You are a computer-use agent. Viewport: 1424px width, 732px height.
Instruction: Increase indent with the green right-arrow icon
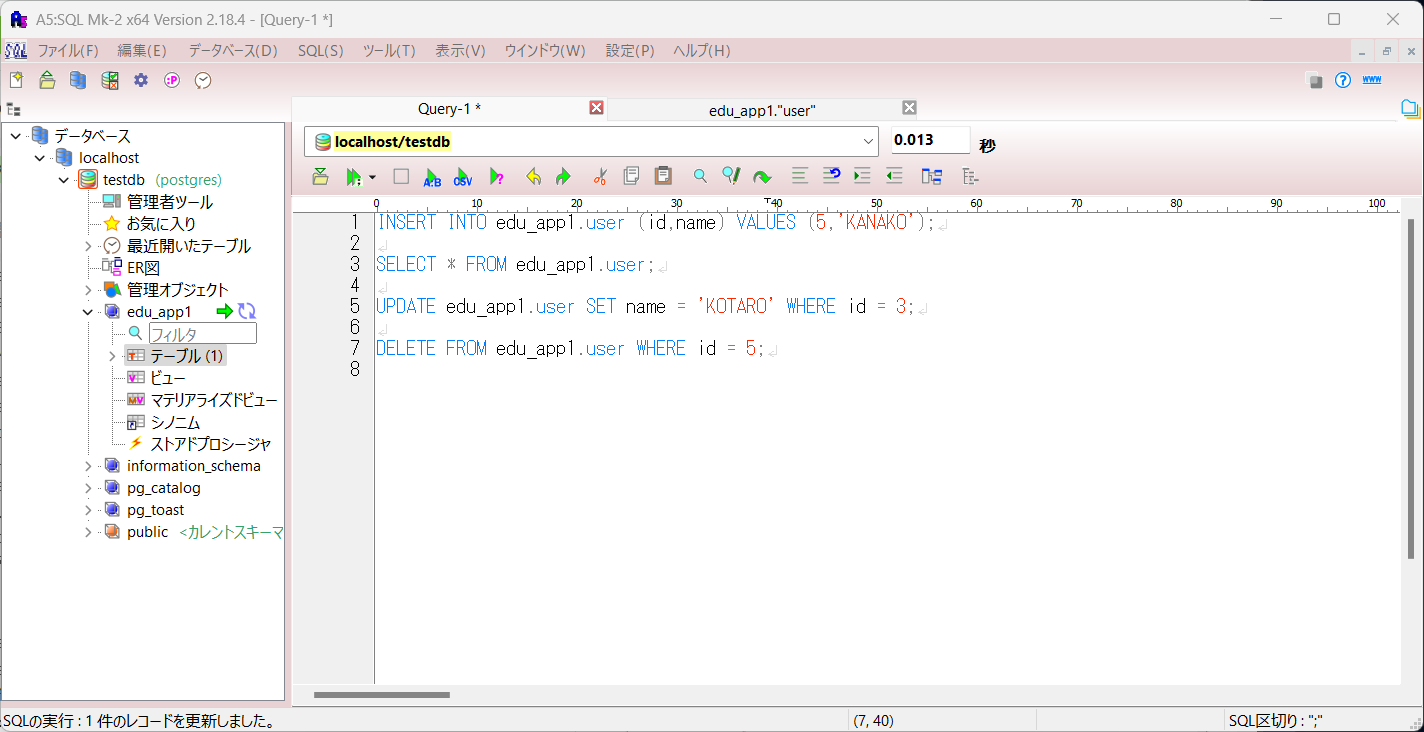(862, 176)
